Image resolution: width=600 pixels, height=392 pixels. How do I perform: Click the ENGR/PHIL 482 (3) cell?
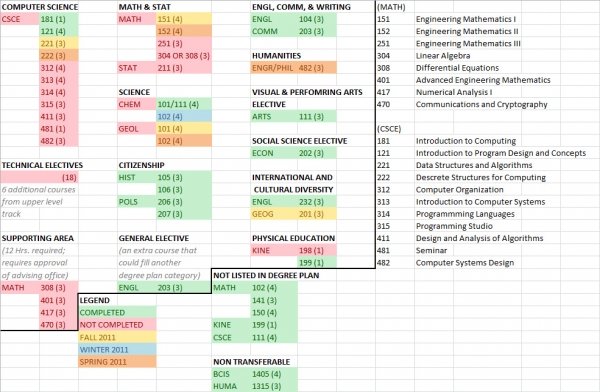293,68
